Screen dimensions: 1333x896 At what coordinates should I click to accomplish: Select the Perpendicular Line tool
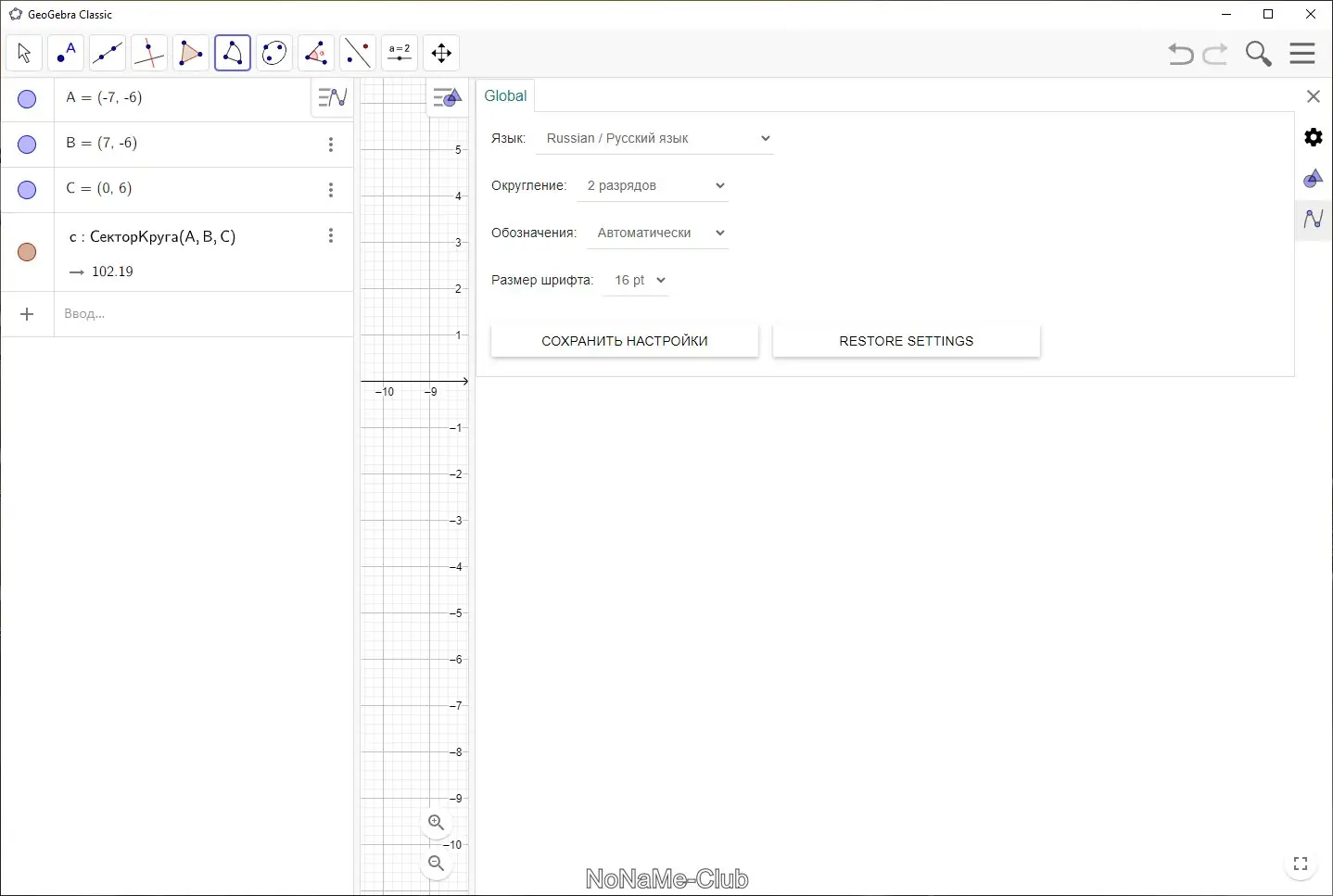click(x=149, y=53)
